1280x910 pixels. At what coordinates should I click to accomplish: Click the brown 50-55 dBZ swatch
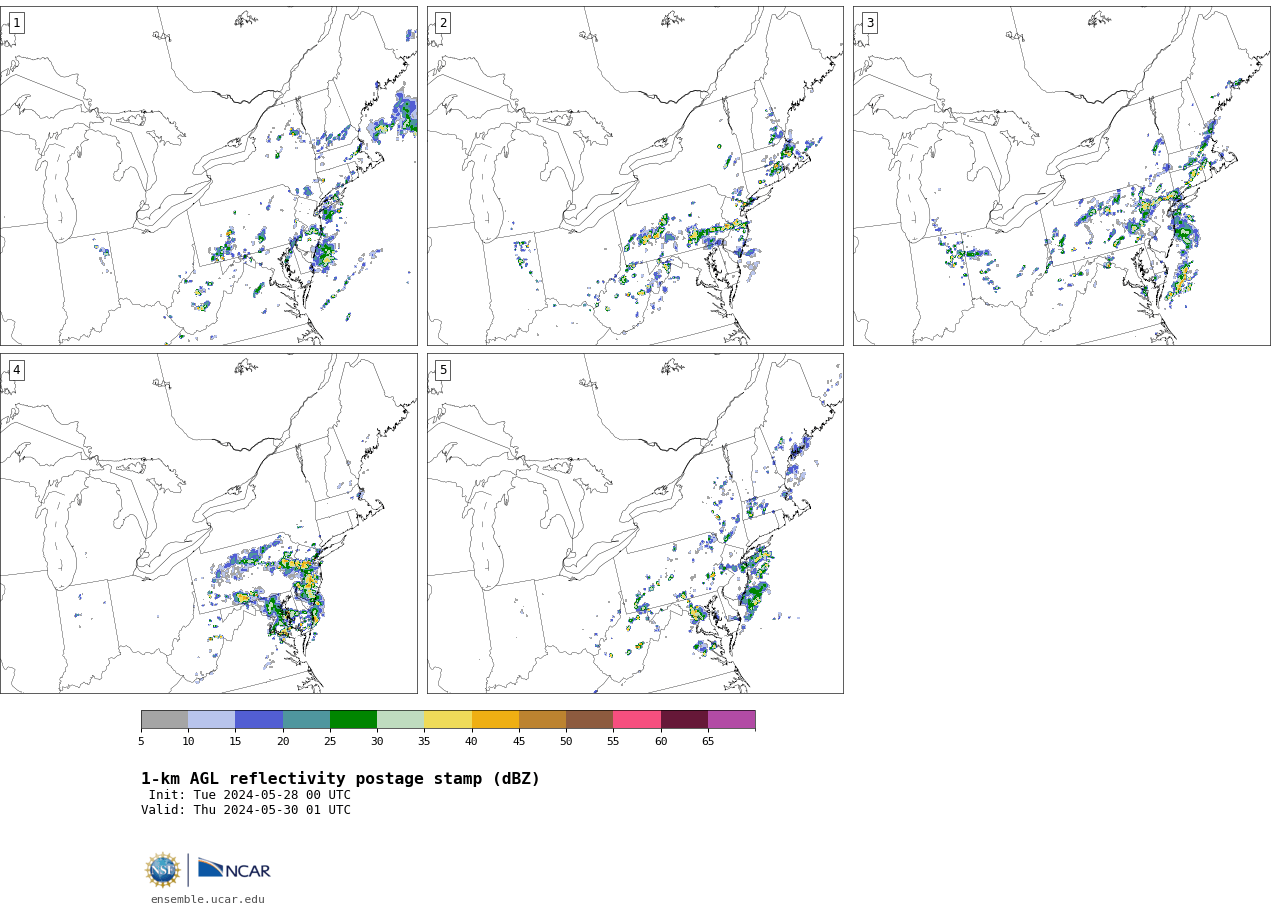pyautogui.click(x=589, y=720)
